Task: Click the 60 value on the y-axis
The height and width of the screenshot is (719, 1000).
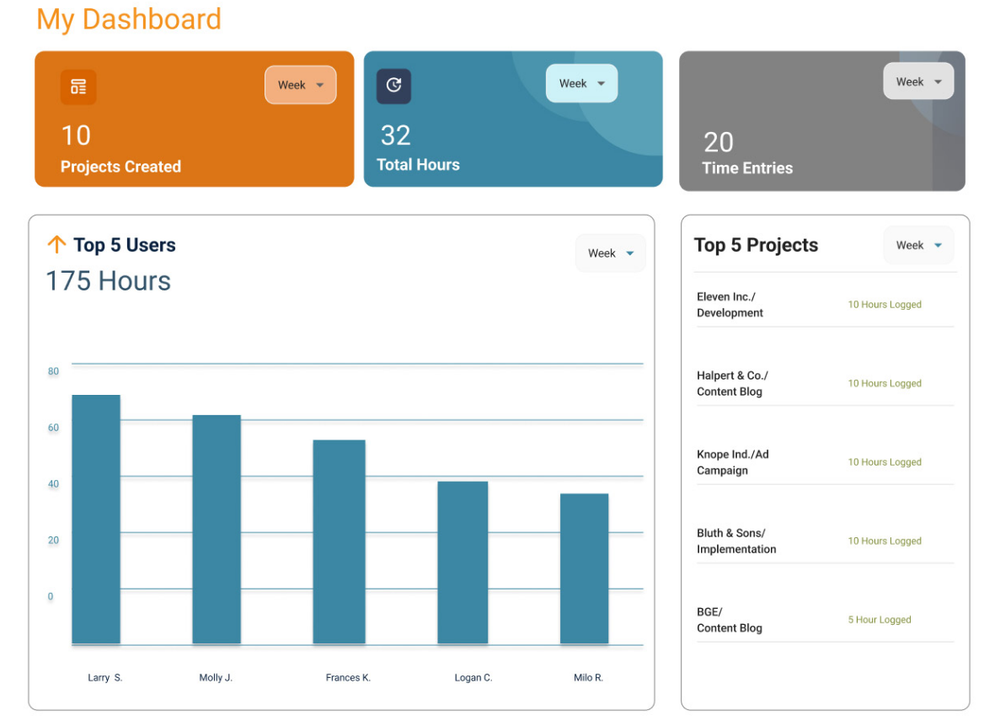Action: coord(54,427)
